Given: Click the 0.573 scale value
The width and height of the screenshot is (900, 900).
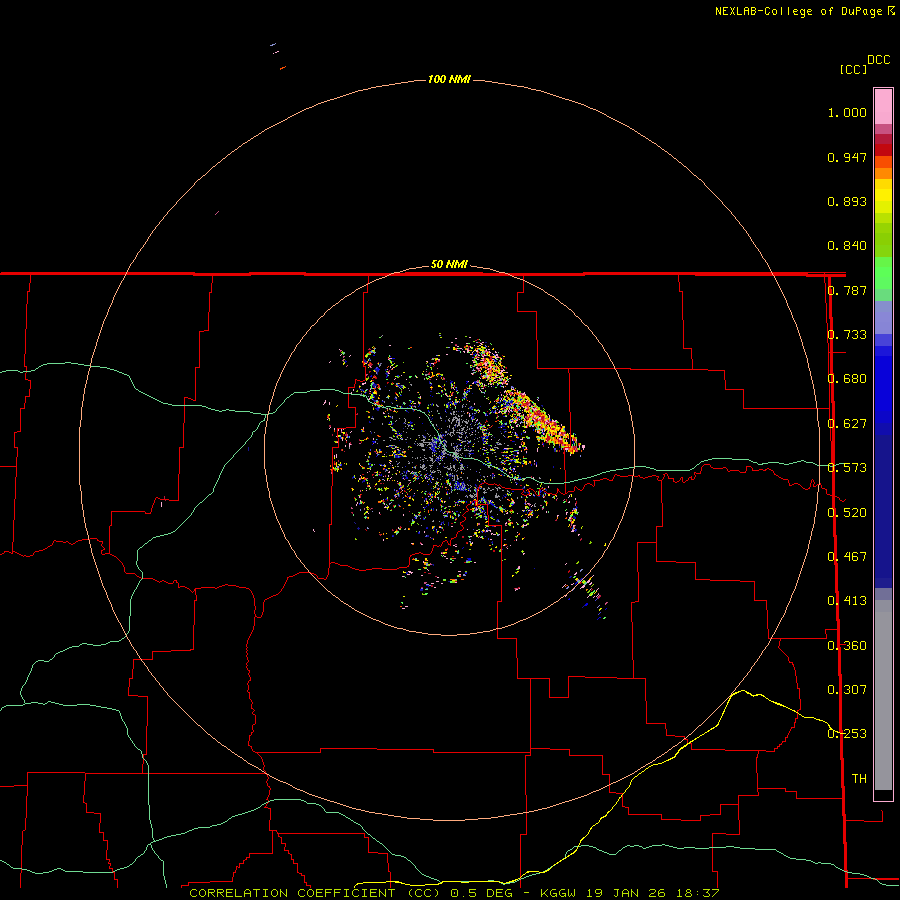Looking at the screenshot, I should pos(847,468).
